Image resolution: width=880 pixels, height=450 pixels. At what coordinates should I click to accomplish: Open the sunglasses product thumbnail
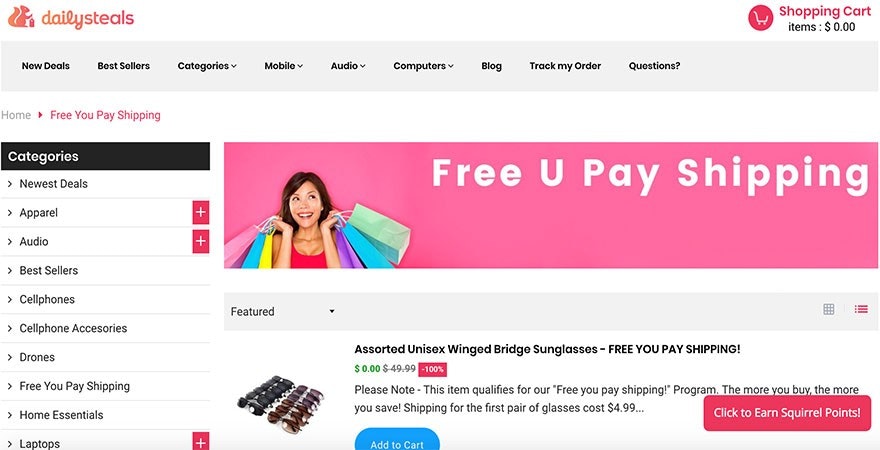point(281,403)
